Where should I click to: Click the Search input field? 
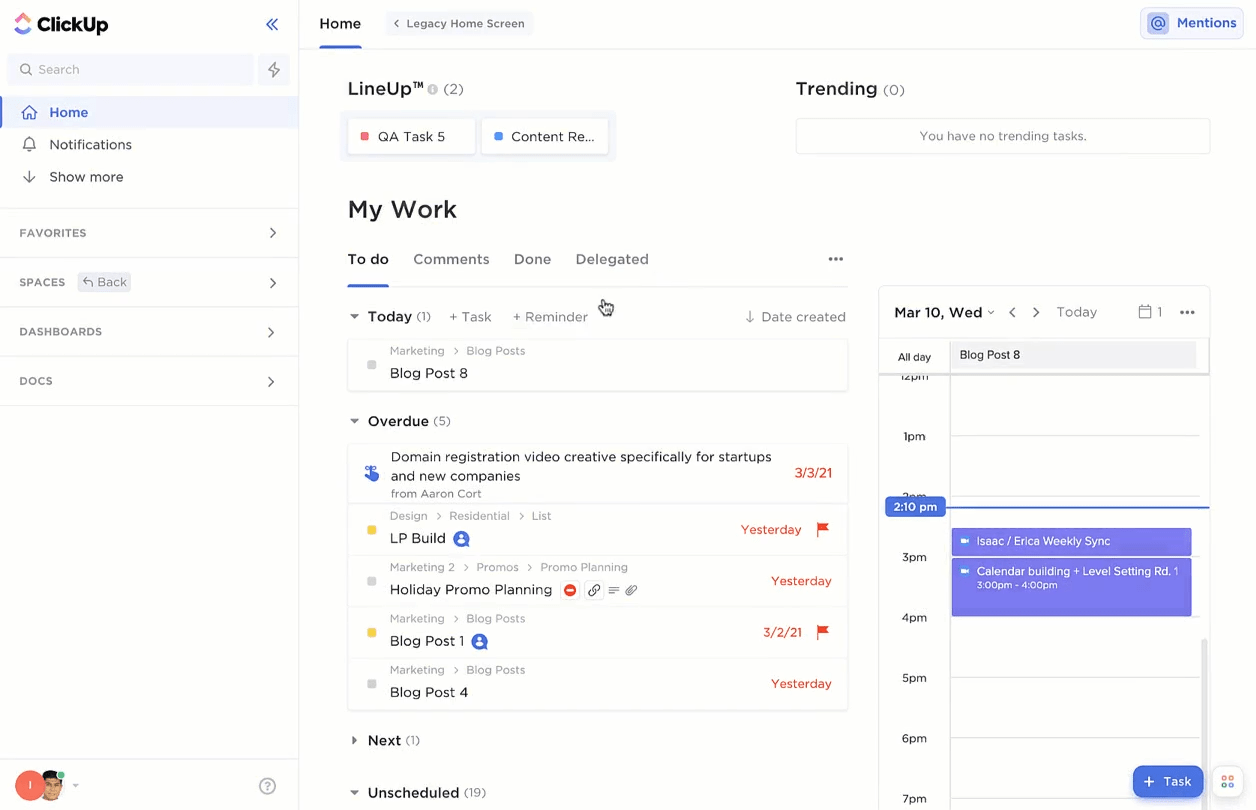pos(131,69)
